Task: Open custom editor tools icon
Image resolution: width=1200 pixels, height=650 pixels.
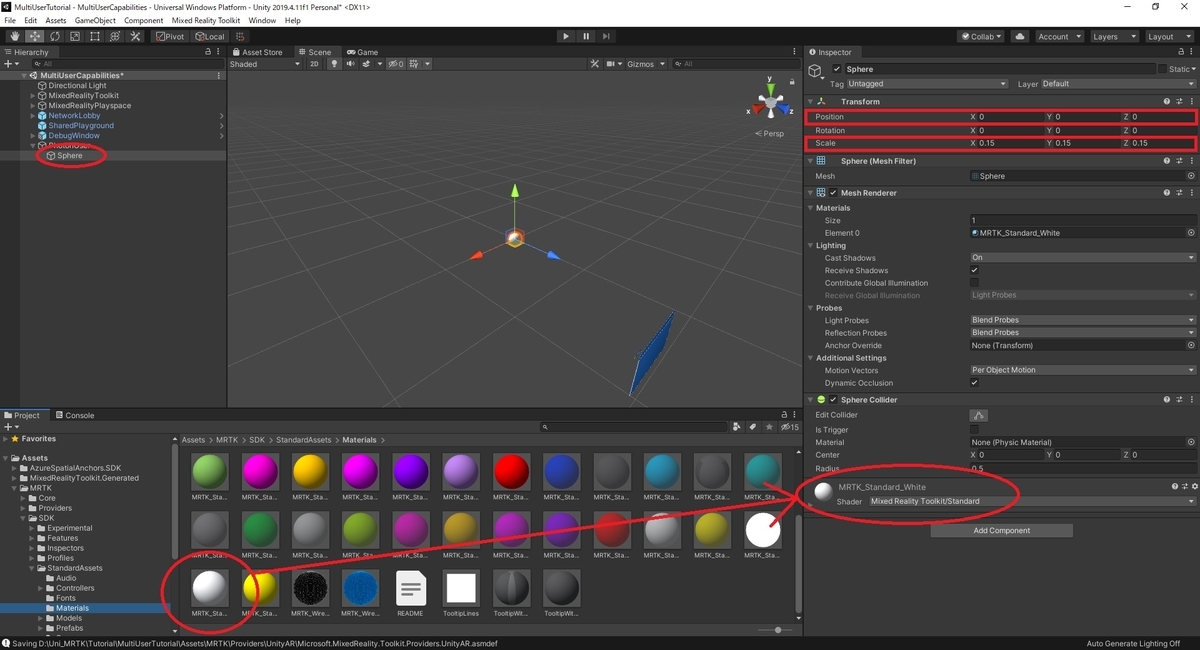Action: [x=134, y=36]
